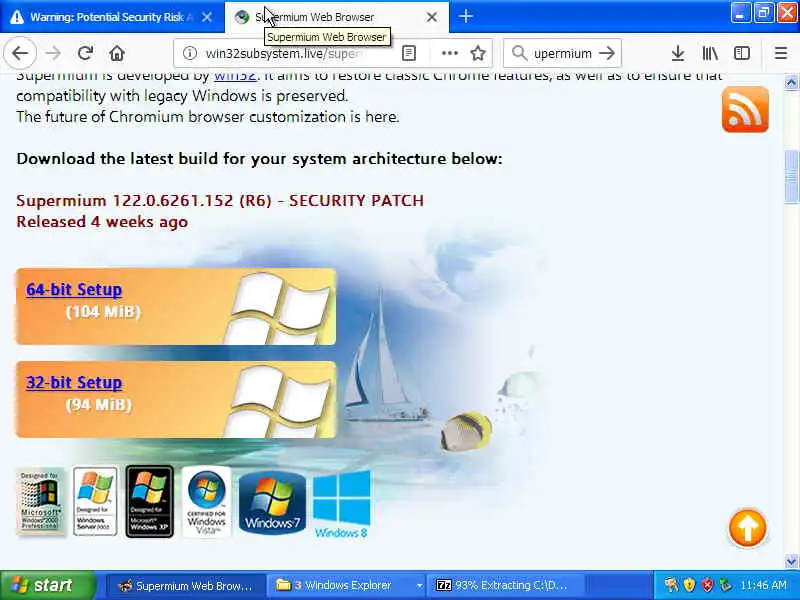Download the 64-bit Setup
The image size is (800, 600).
[74, 290]
